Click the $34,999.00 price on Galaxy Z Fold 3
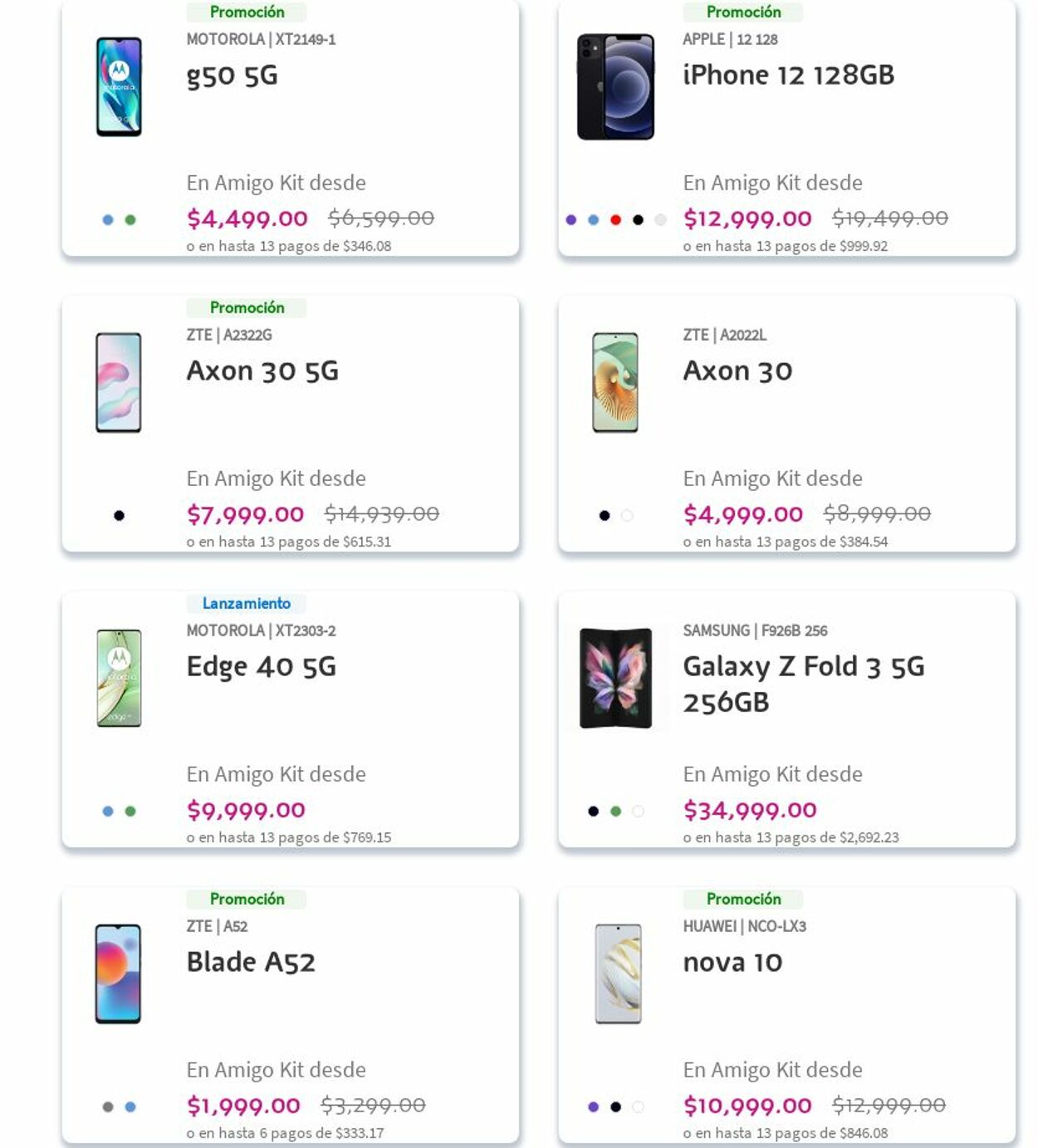Image resolution: width=1038 pixels, height=1148 pixels. (x=750, y=810)
